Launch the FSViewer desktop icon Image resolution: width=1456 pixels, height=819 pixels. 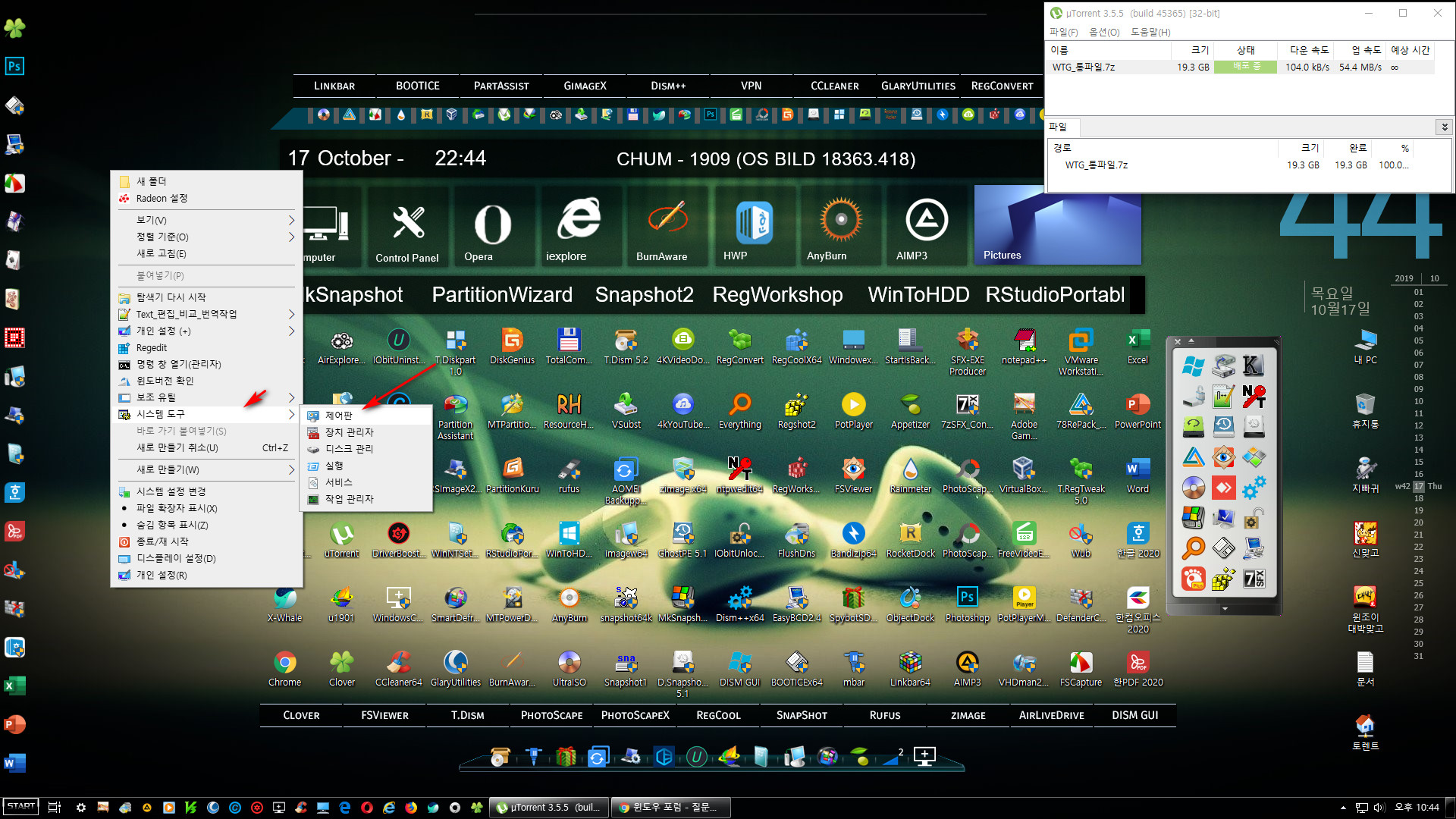pos(853,475)
